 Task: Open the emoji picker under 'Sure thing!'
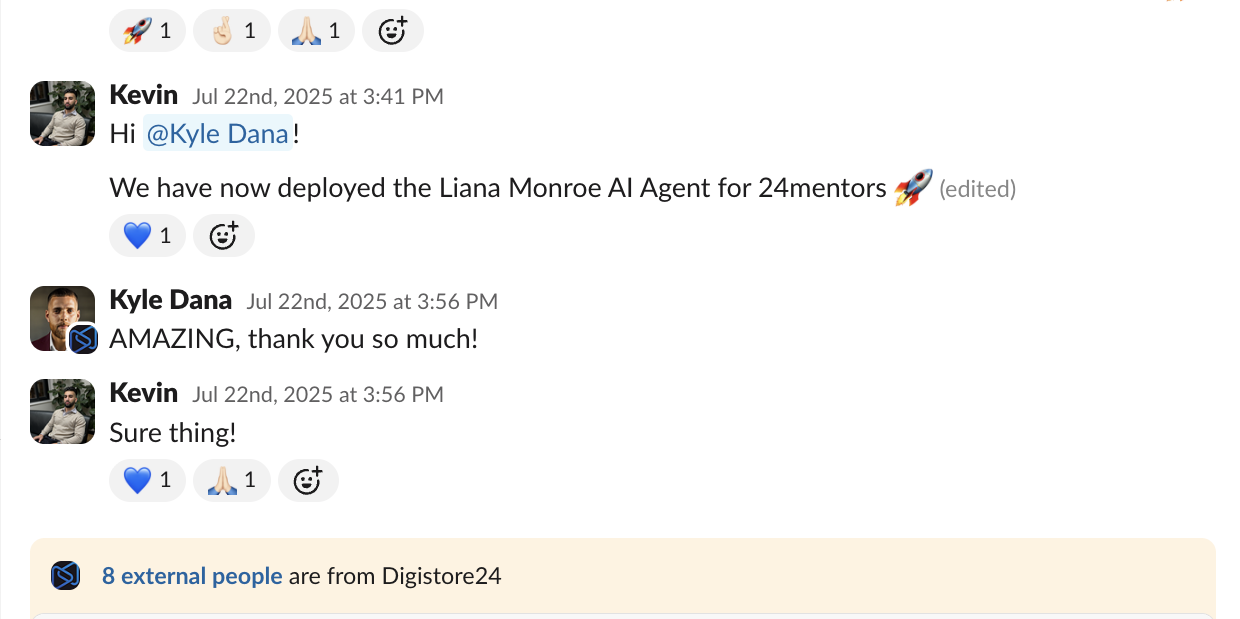click(308, 480)
